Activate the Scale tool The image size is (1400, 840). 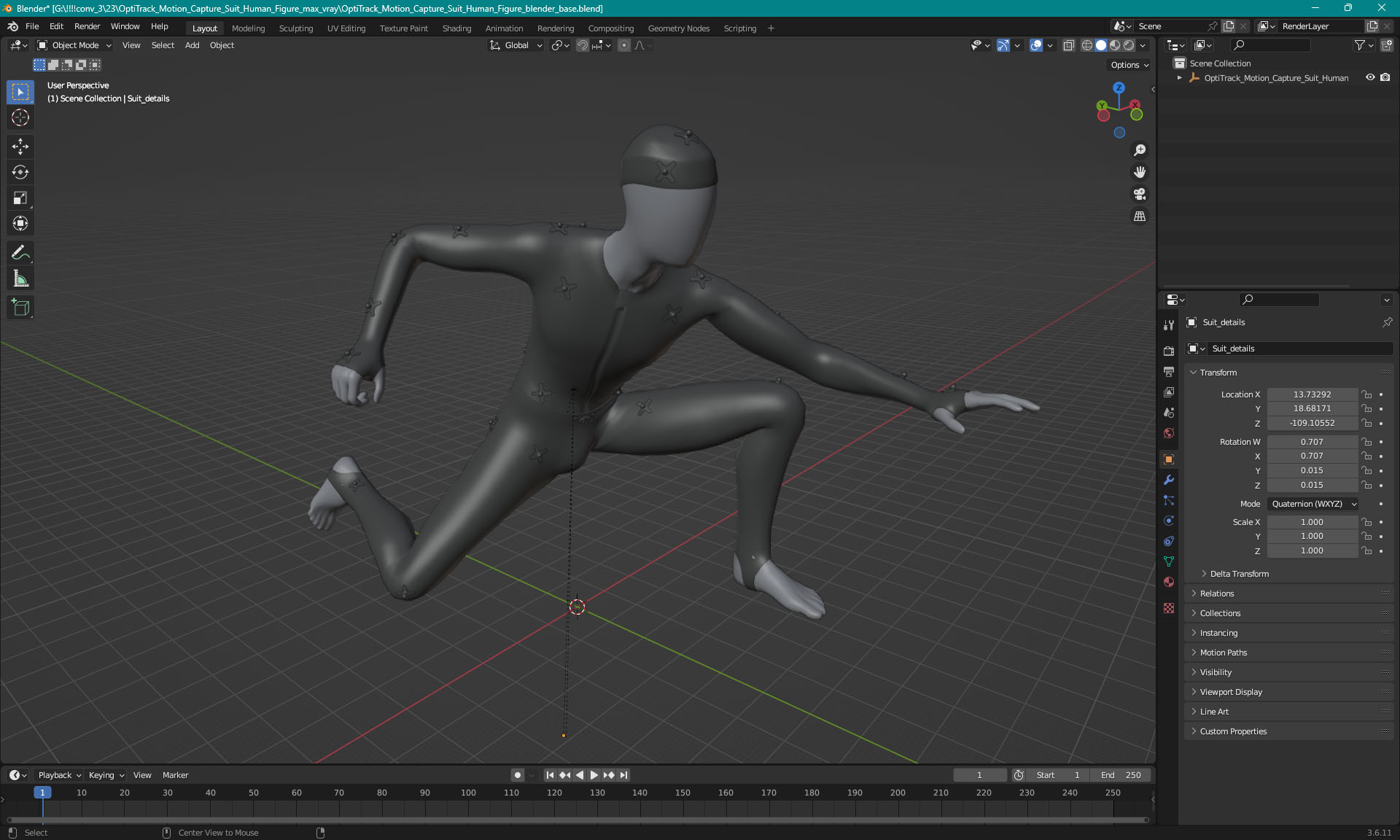tap(20, 198)
